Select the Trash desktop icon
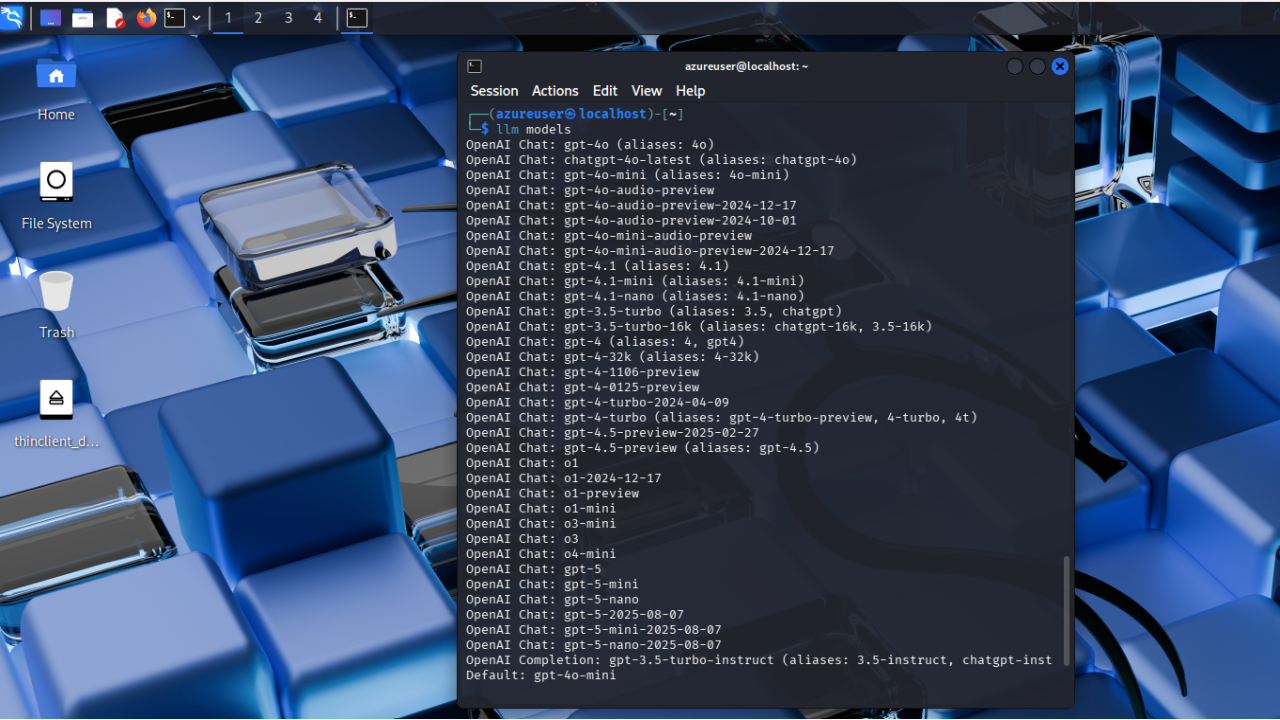 (x=56, y=305)
